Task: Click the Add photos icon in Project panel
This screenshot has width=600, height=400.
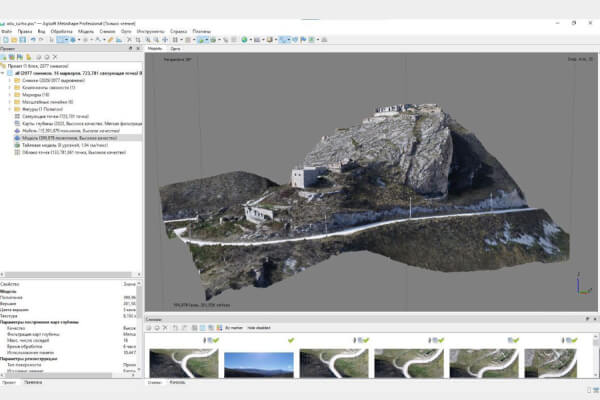Action: tap(12, 57)
